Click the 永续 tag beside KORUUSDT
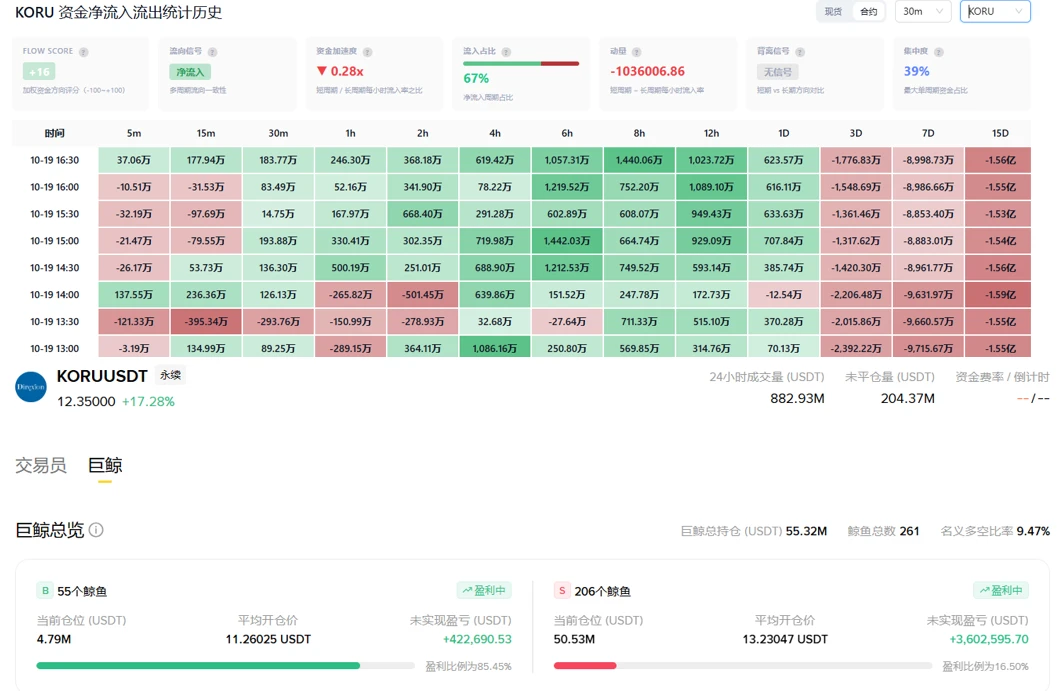 pos(170,375)
